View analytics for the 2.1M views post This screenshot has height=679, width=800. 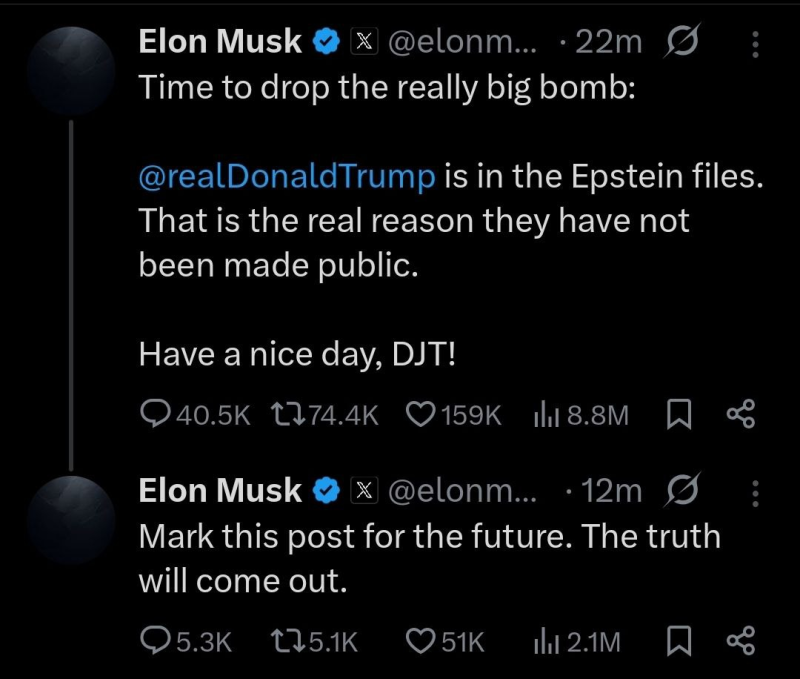(x=544, y=641)
